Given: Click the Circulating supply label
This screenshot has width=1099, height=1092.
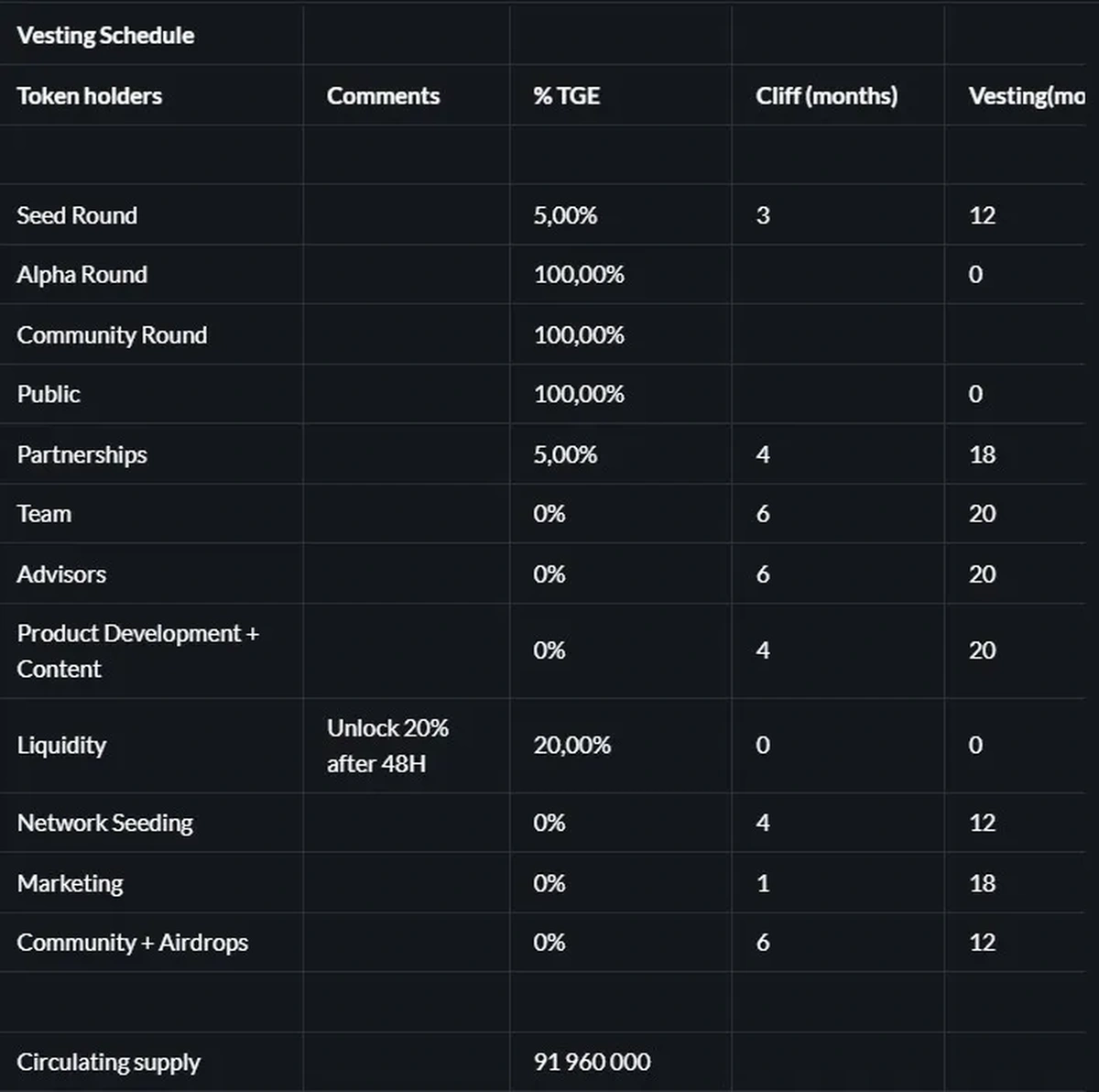Looking at the screenshot, I should click(108, 1063).
